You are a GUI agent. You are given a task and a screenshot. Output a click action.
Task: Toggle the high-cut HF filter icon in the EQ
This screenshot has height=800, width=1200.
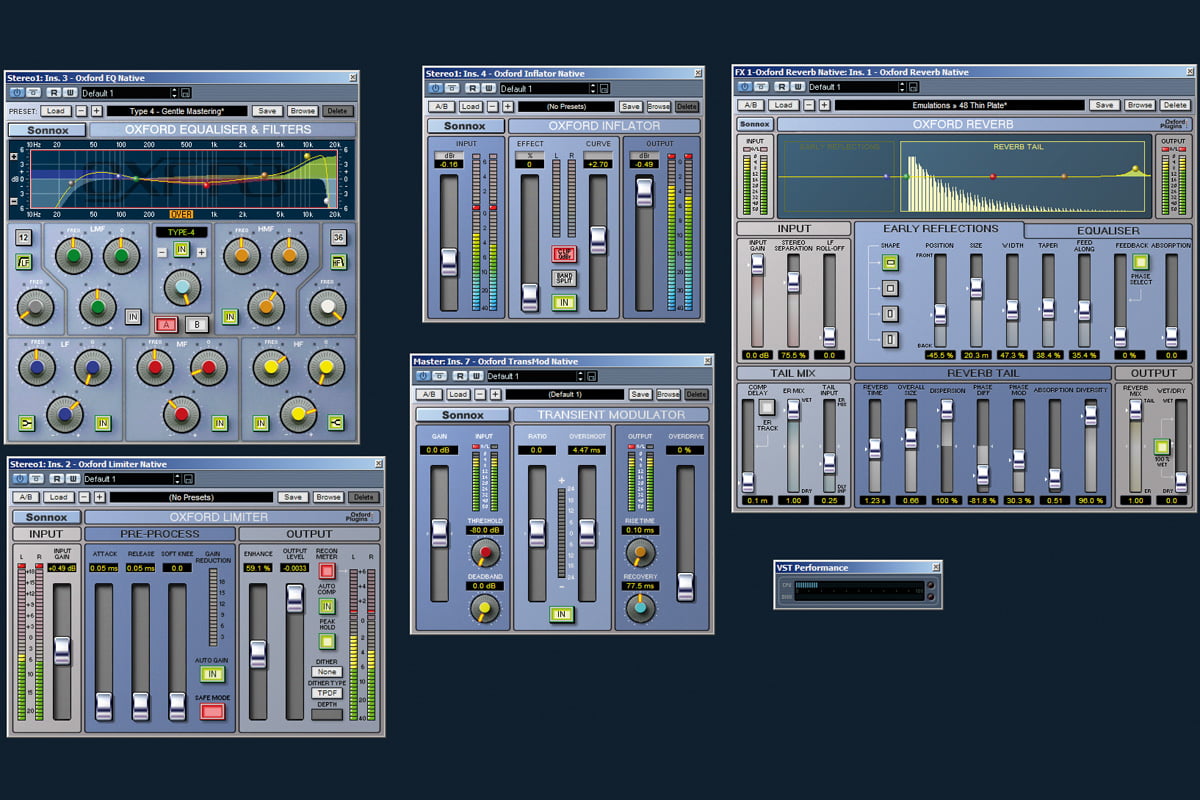tap(339, 263)
